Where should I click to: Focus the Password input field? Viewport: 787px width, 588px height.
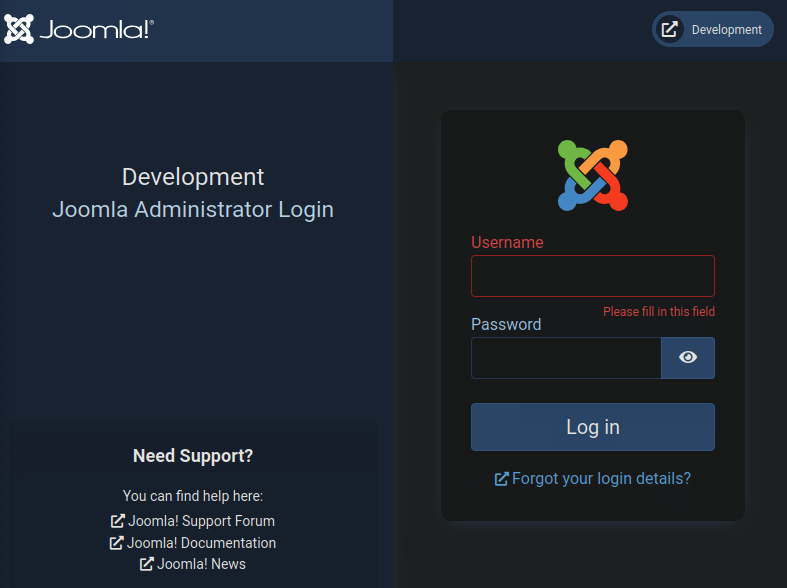(x=566, y=358)
